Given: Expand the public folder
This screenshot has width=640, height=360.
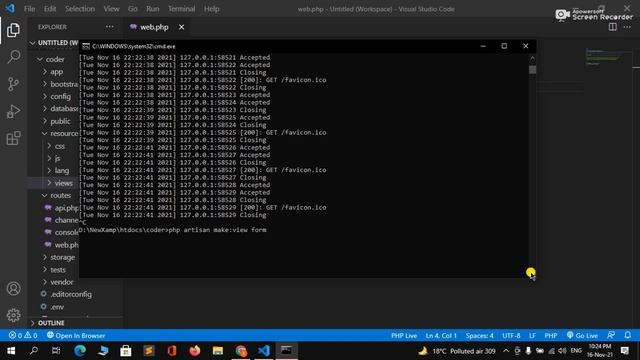Looking at the screenshot, I should click(60, 121).
